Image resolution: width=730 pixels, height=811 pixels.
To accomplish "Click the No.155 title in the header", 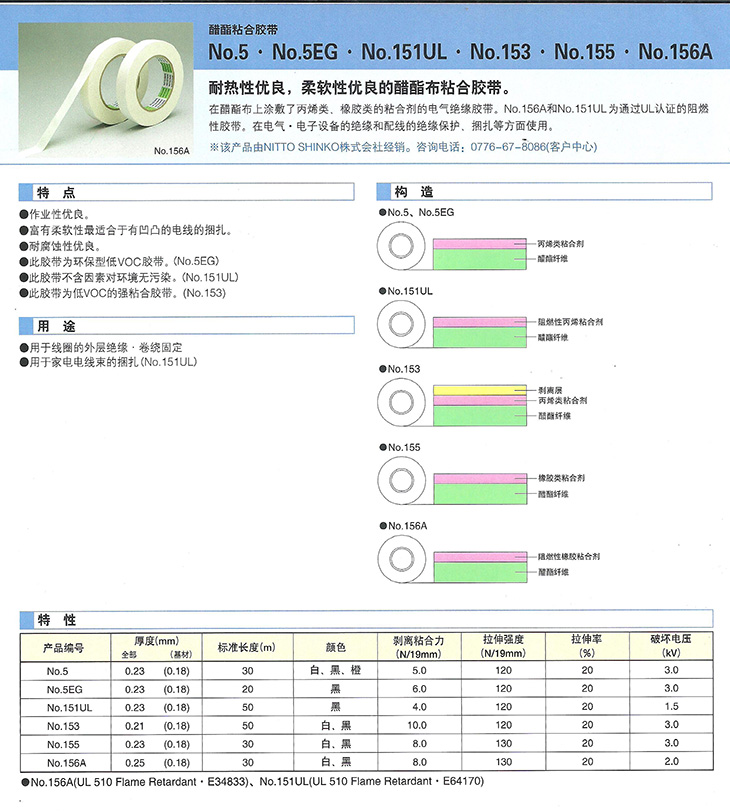I will pos(584,52).
